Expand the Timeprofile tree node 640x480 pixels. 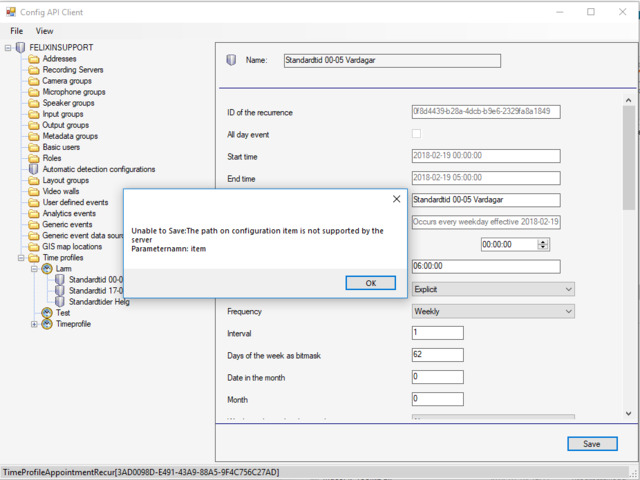coord(35,324)
